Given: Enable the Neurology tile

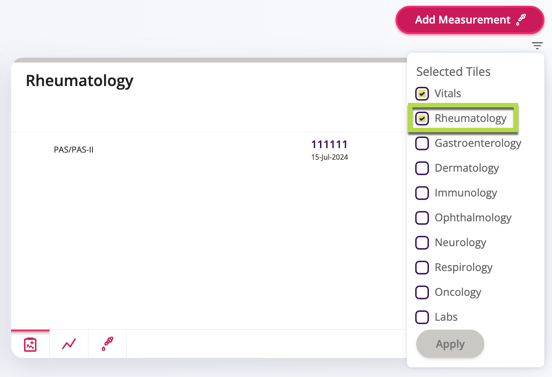Looking at the screenshot, I should pyautogui.click(x=422, y=243).
